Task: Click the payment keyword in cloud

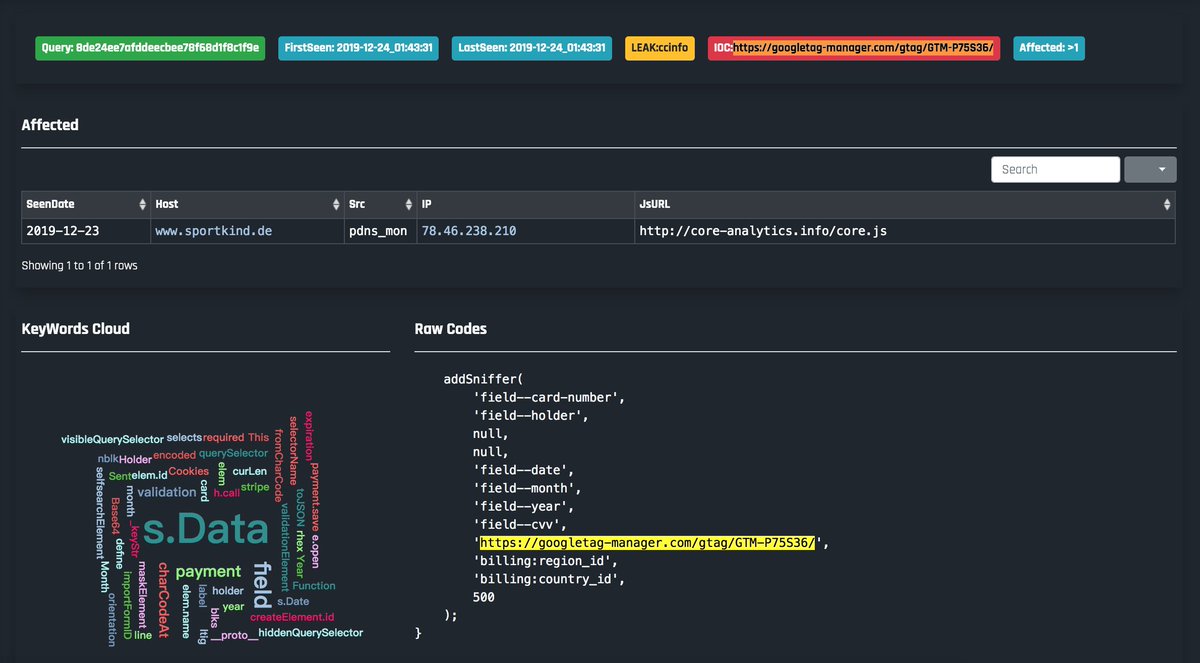Action: [208, 572]
